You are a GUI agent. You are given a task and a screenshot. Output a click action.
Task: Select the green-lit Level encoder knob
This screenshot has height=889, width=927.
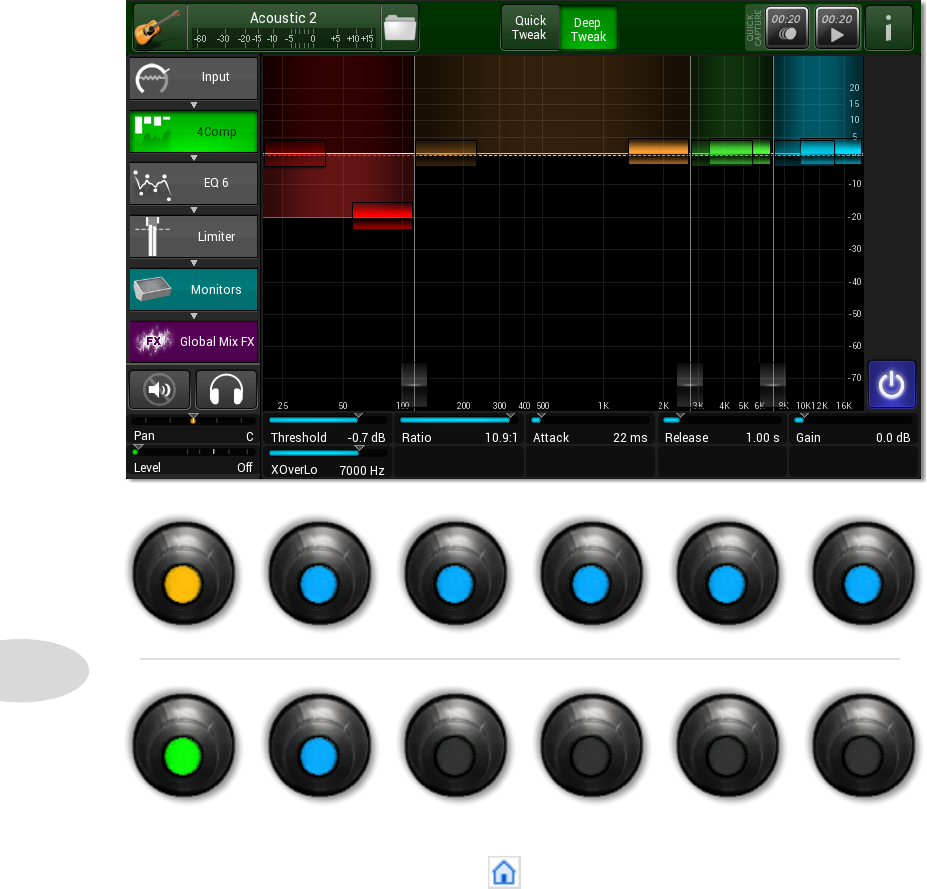point(183,745)
